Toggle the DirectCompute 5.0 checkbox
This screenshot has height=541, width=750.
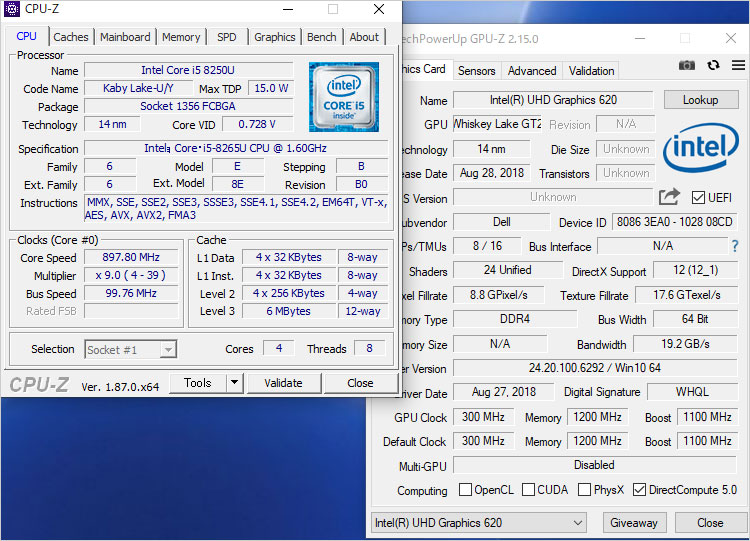(x=639, y=489)
